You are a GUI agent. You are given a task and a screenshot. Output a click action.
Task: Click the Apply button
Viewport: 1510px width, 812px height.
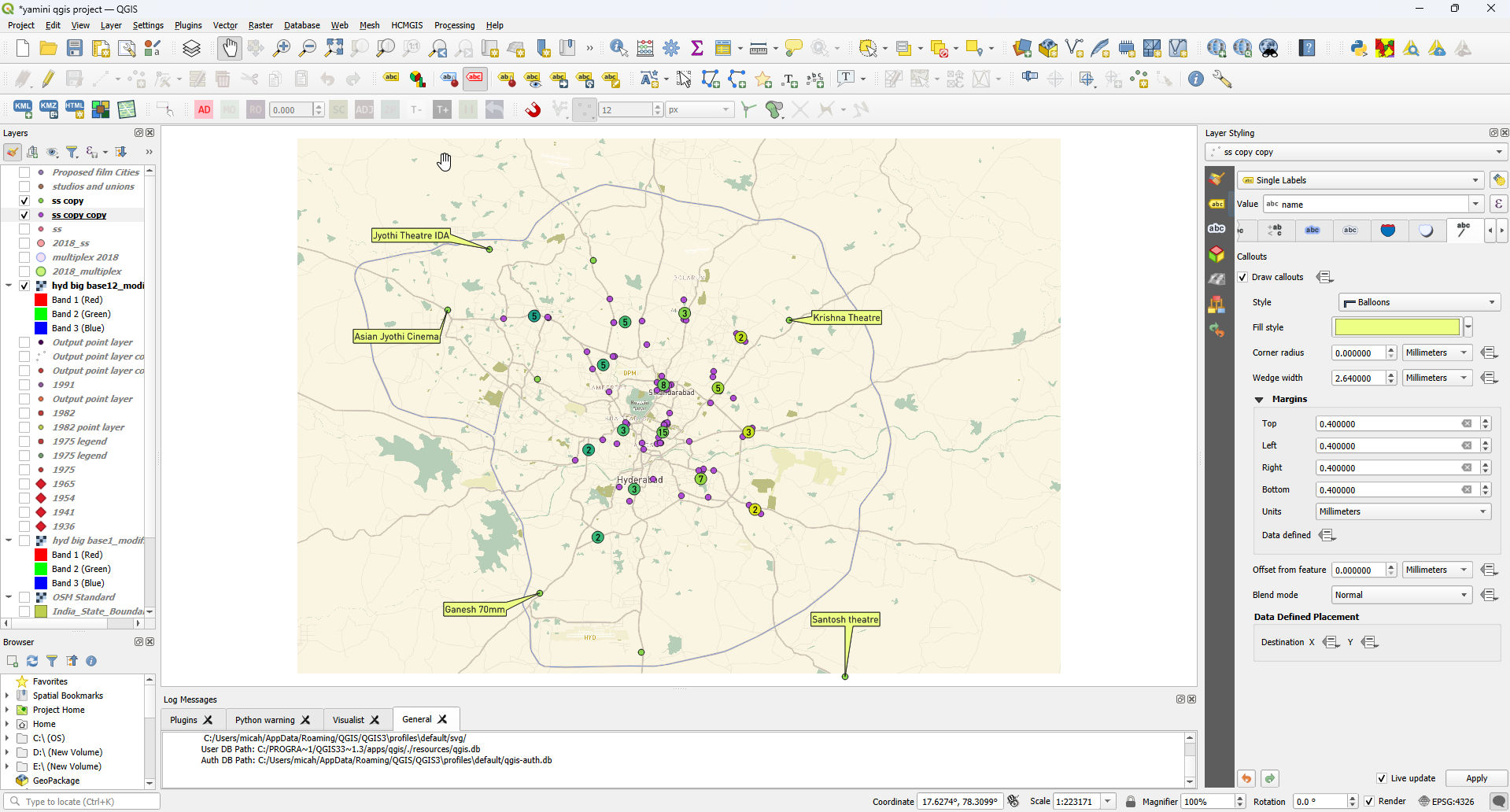click(x=1476, y=778)
